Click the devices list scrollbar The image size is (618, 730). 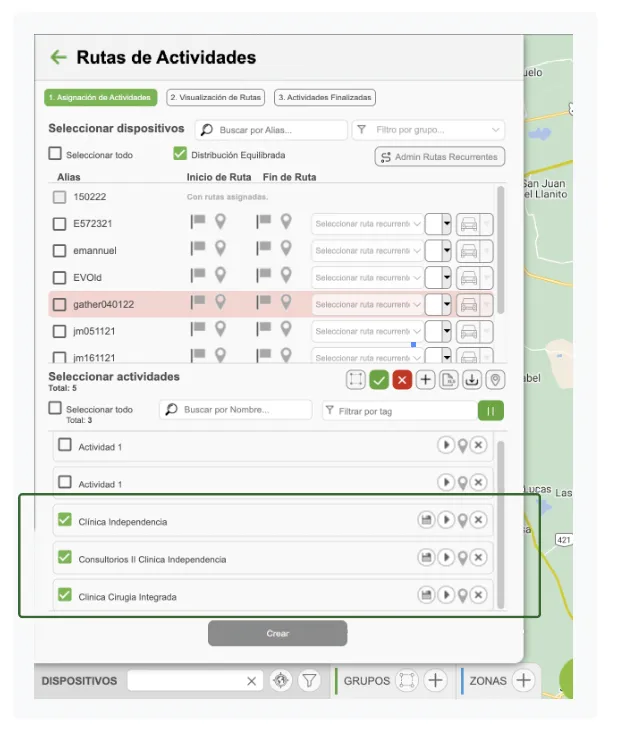501,250
